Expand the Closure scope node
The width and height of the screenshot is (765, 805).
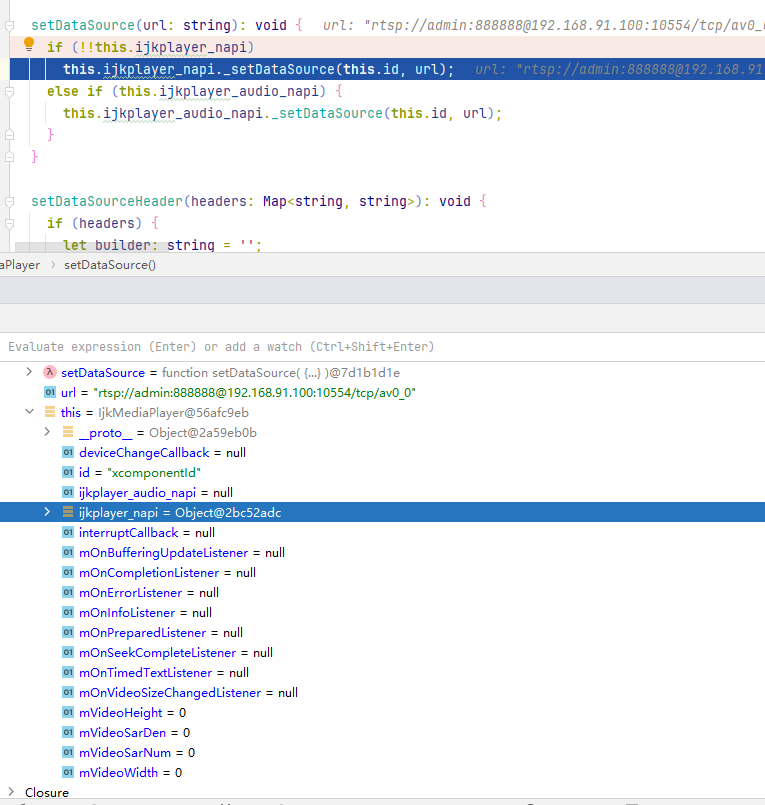(11, 792)
